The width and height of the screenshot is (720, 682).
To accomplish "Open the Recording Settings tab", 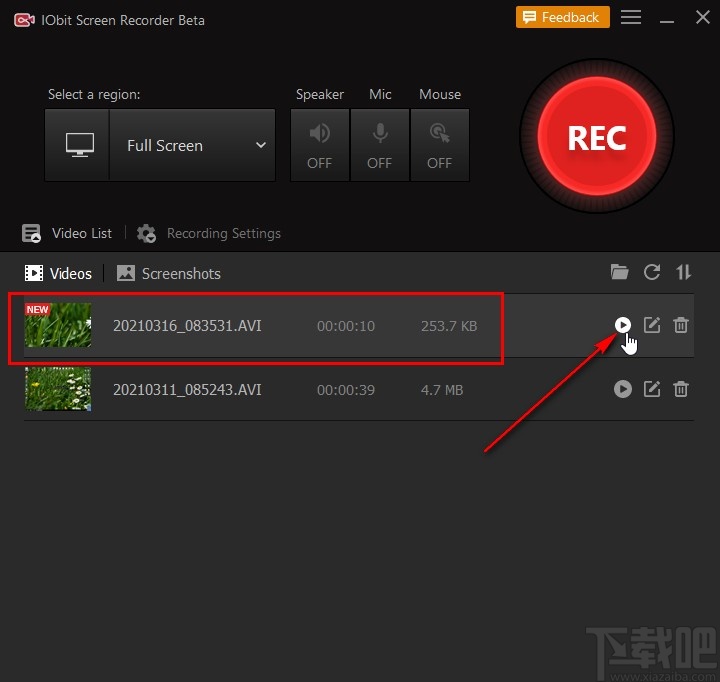I will tap(209, 233).
